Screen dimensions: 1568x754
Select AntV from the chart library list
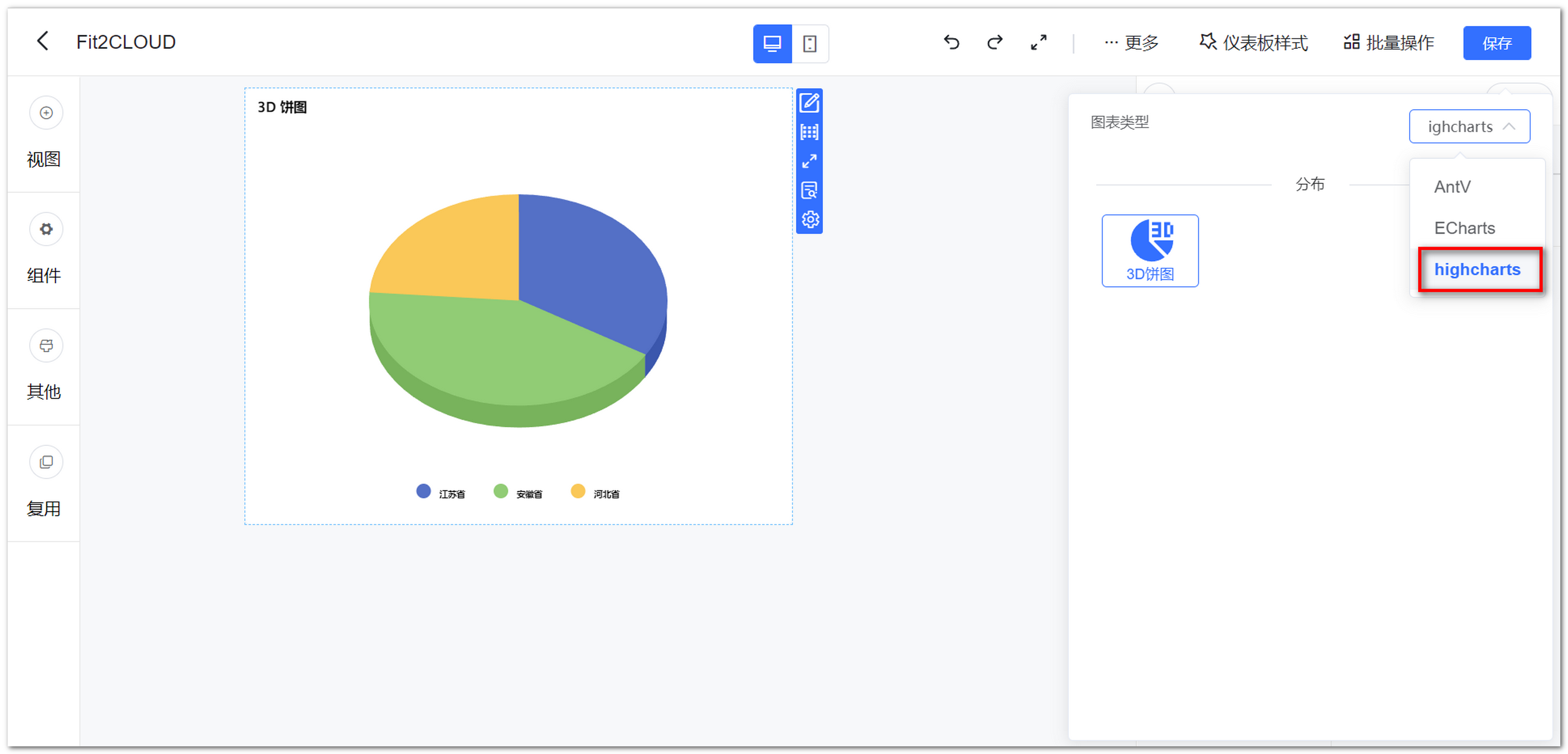[x=1452, y=187]
